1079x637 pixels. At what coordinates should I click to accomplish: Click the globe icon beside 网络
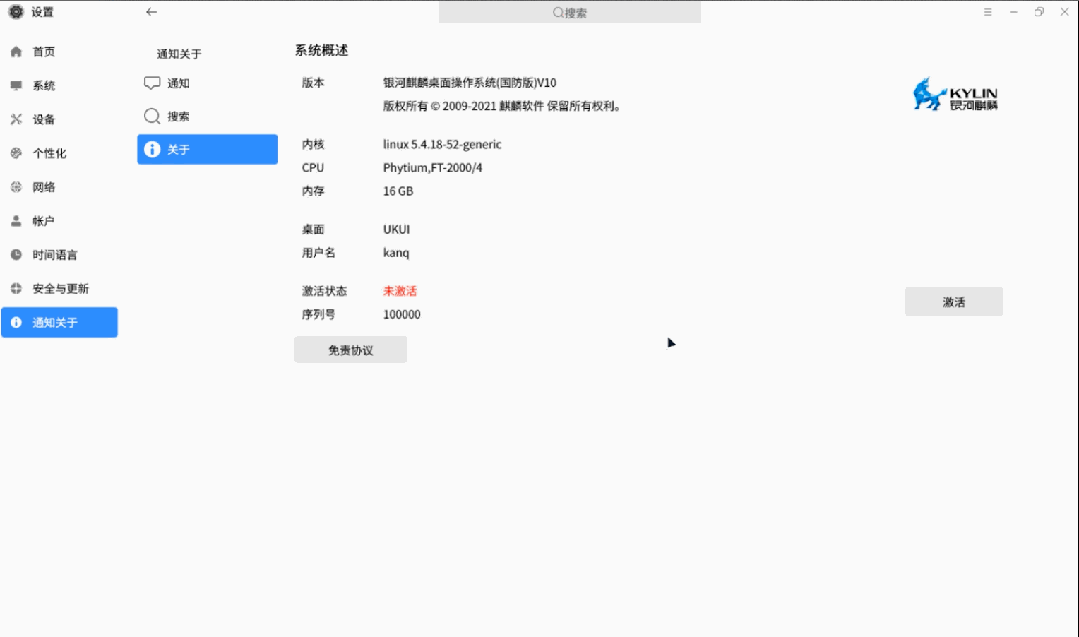(17, 186)
